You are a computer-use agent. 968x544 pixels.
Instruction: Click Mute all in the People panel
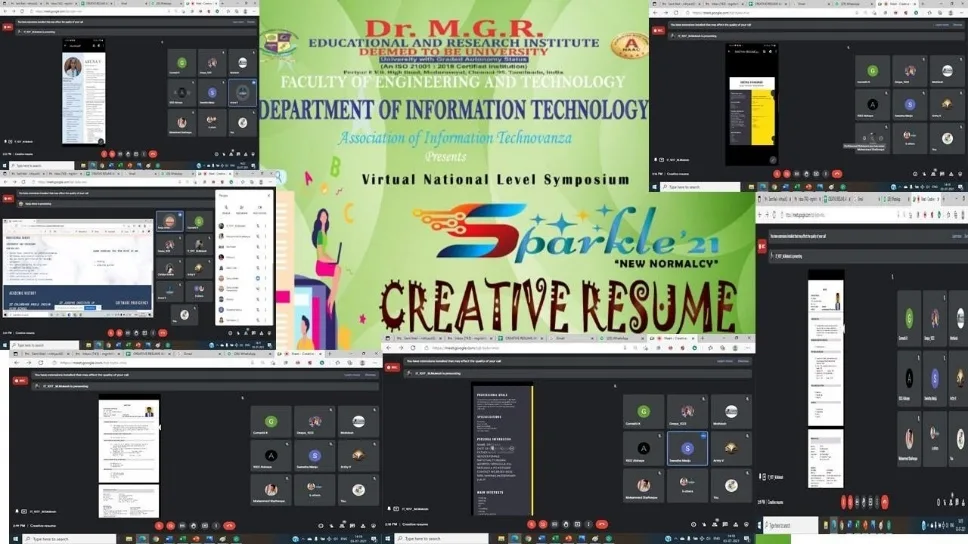(226, 210)
